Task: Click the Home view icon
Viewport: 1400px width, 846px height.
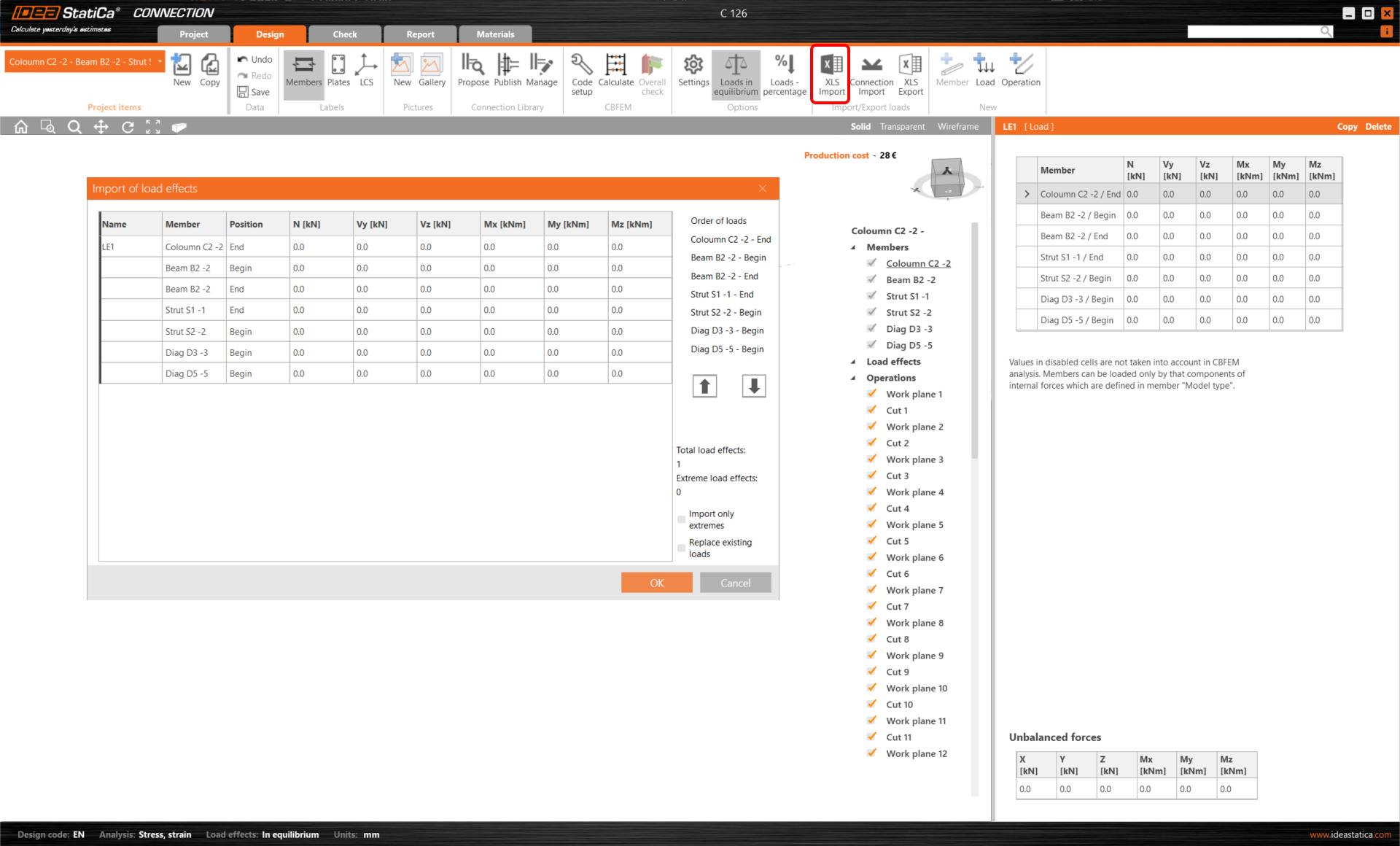Action: [x=21, y=127]
